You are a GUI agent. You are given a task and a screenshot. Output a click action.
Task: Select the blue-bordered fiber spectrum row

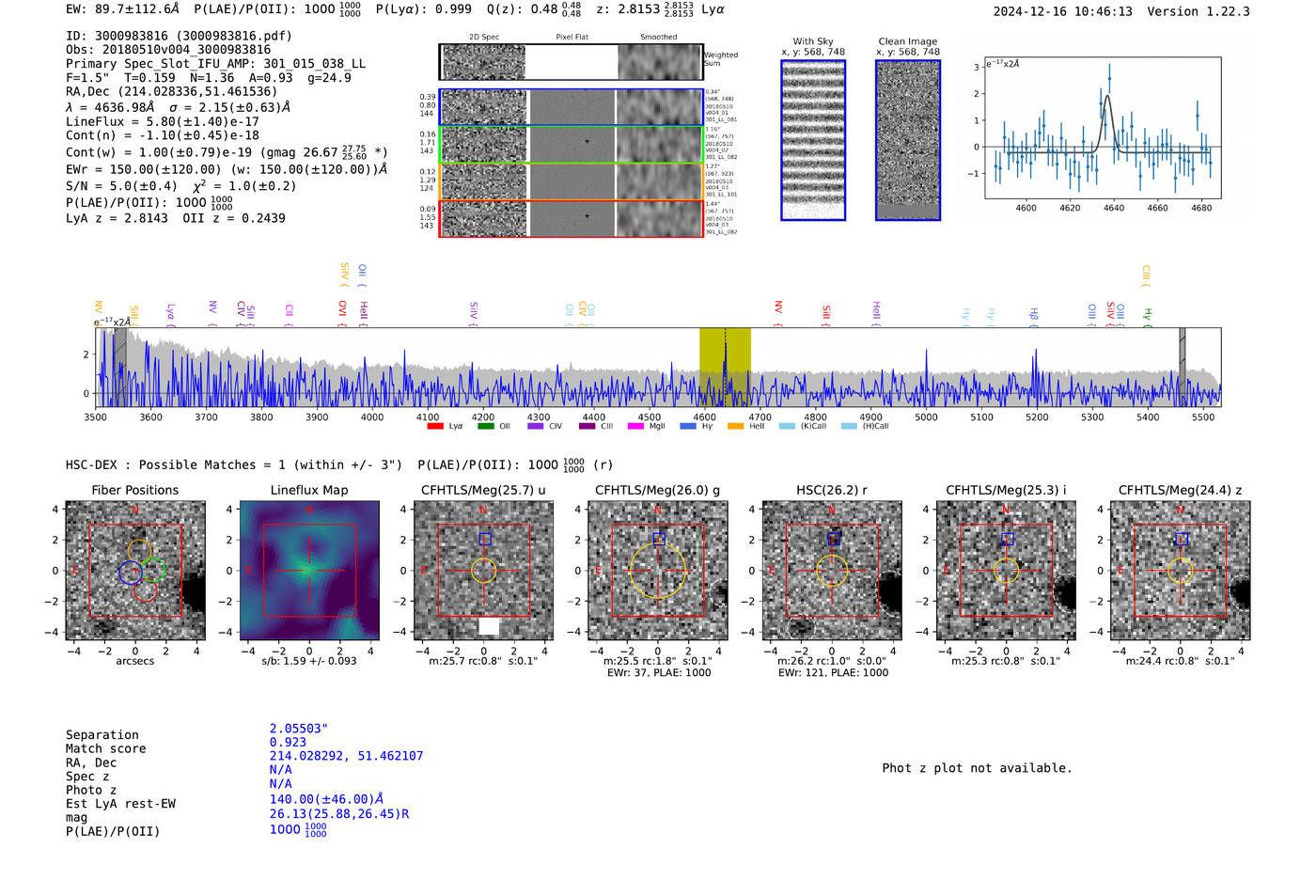point(571,107)
